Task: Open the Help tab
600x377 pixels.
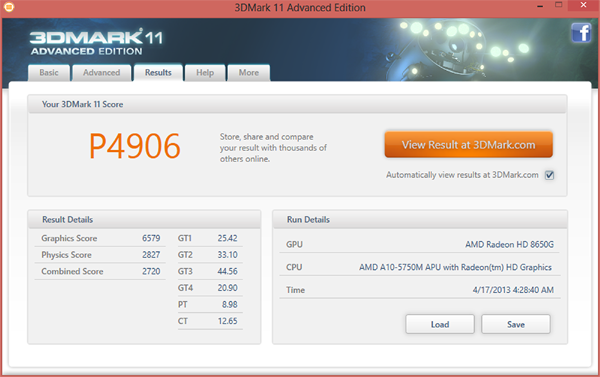Action: (x=205, y=73)
